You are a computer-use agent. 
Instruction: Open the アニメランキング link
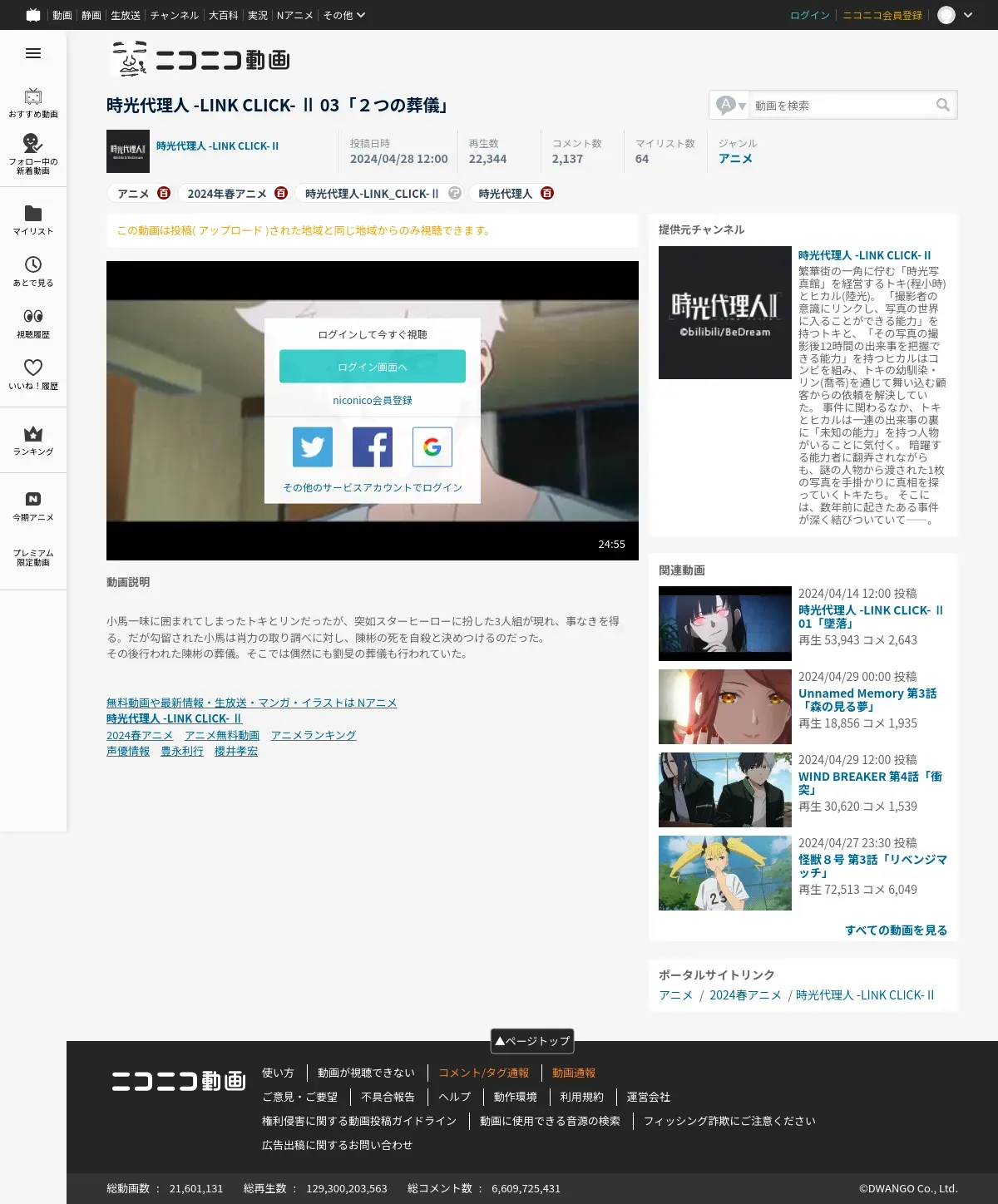tap(314, 735)
